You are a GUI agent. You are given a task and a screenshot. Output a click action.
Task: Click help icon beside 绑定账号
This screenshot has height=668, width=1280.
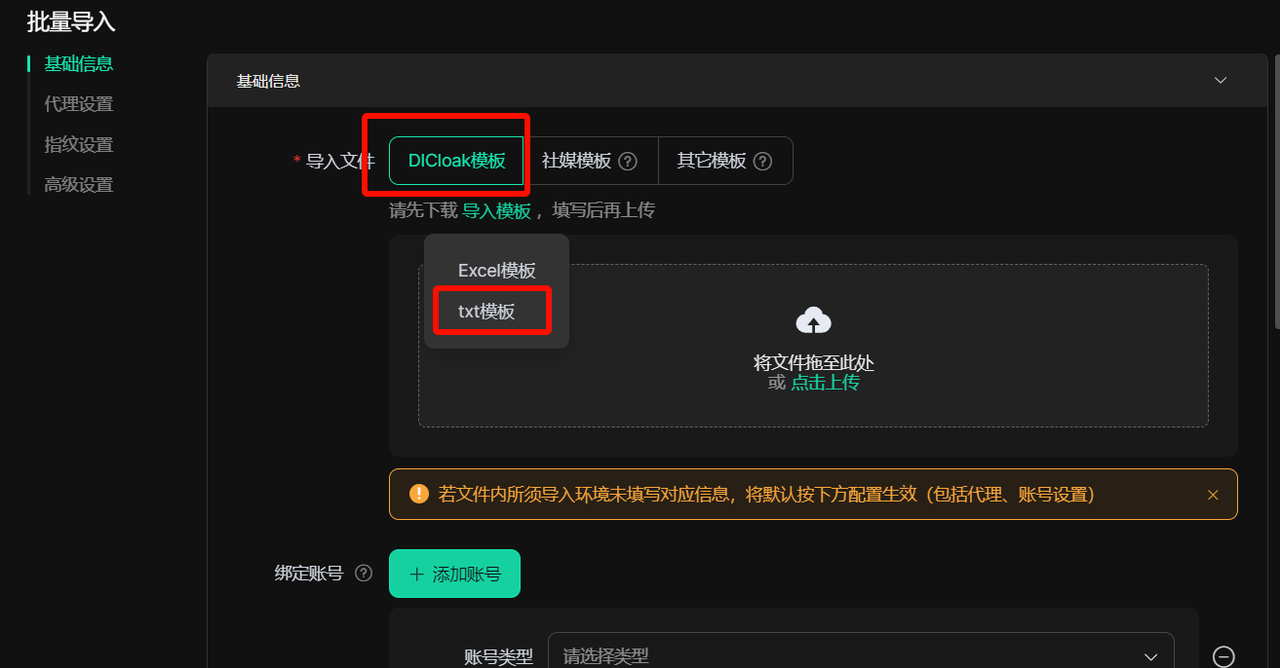(x=364, y=573)
